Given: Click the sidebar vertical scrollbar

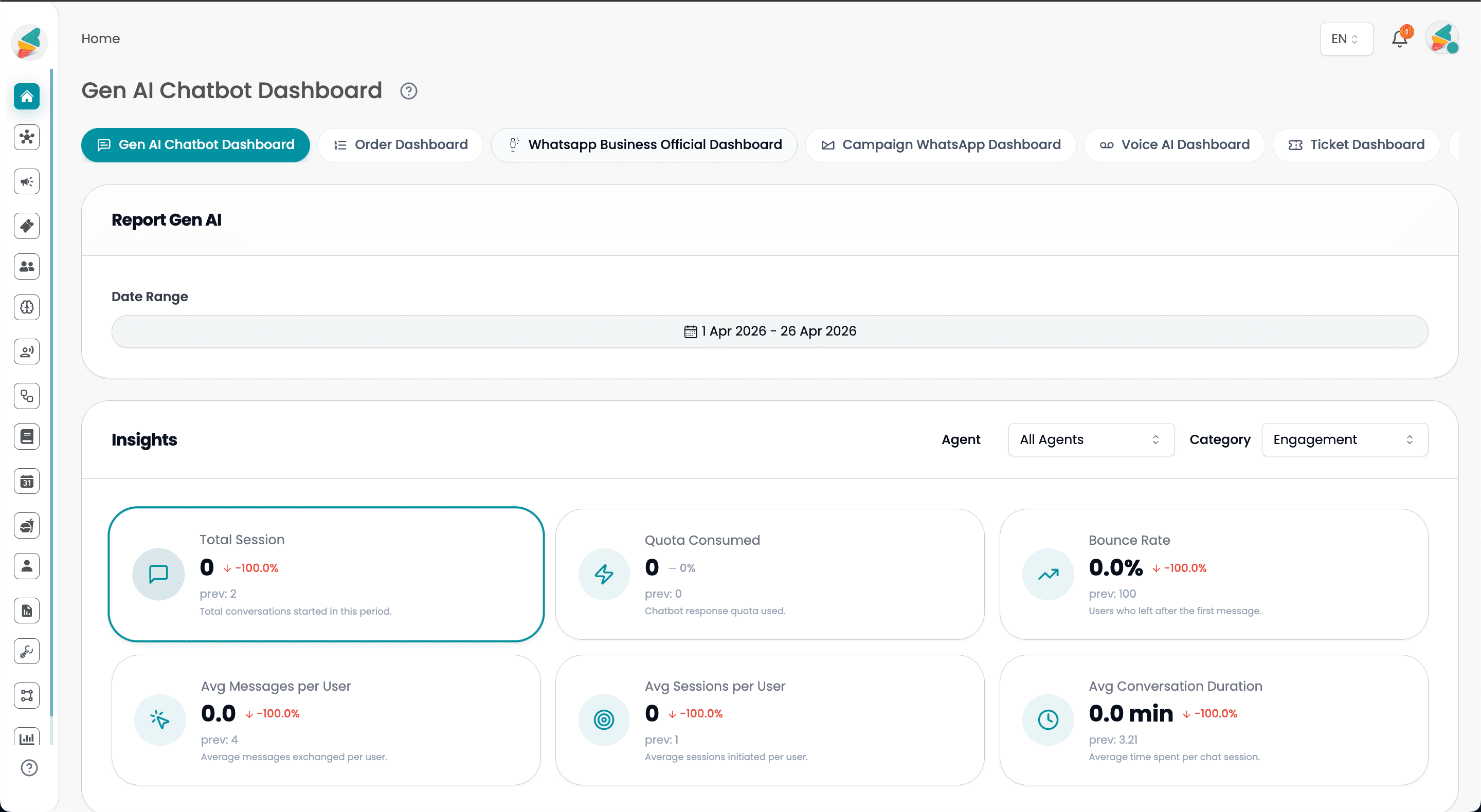Looking at the screenshot, I should click(51, 393).
